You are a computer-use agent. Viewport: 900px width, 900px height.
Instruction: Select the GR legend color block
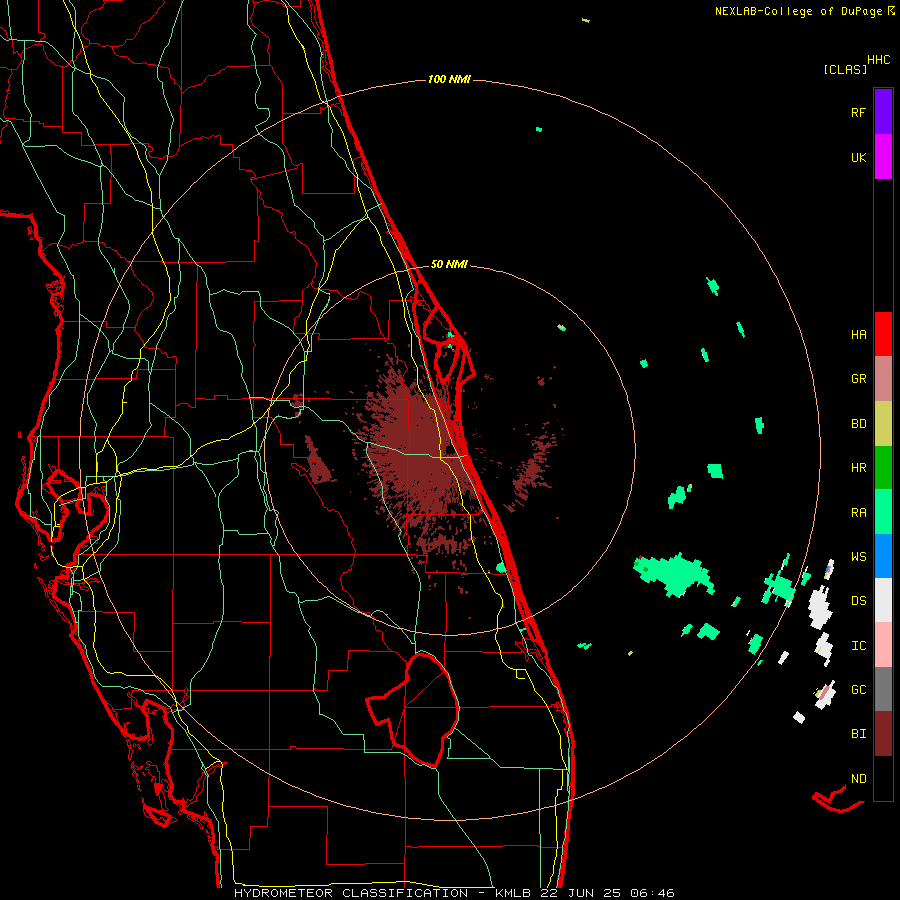point(883,379)
